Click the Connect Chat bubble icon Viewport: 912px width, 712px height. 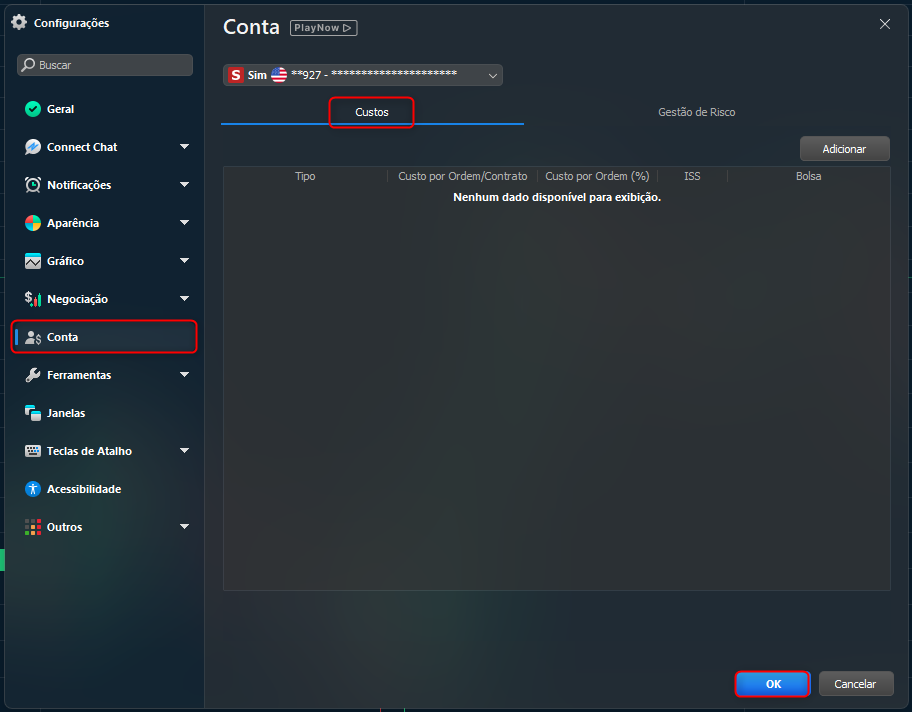click(x=33, y=147)
